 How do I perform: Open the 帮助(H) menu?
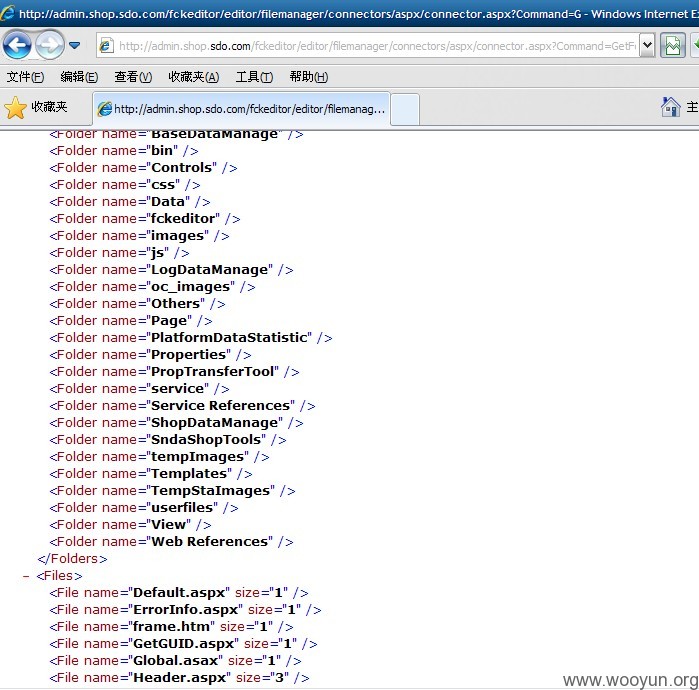point(308,77)
